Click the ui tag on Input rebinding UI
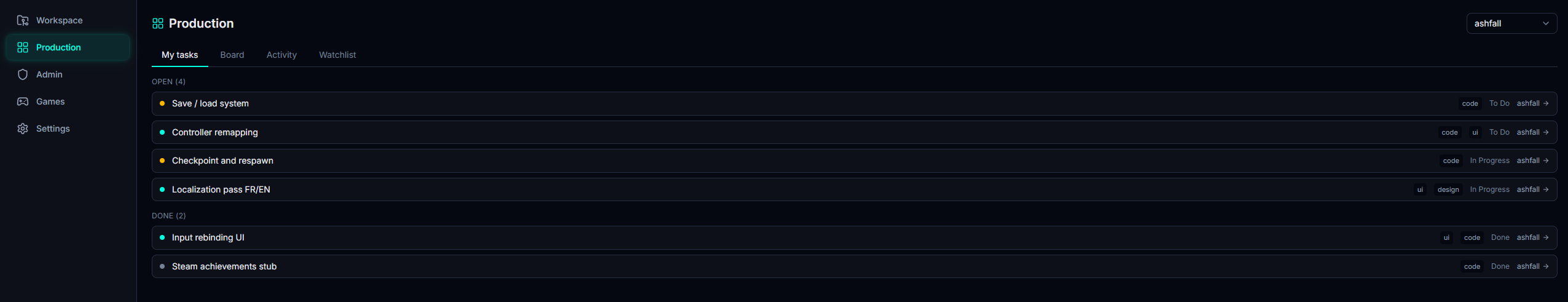1568x302 pixels. pyautogui.click(x=1446, y=237)
